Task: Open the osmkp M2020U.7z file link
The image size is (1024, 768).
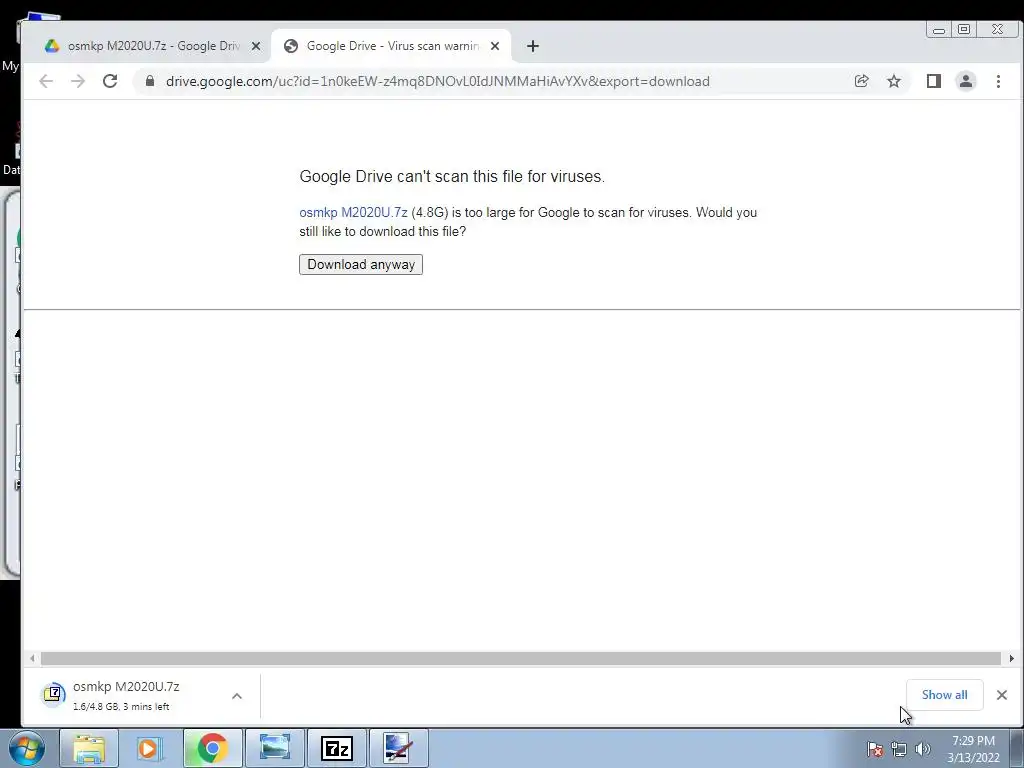Action: click(x=353, y=212)
